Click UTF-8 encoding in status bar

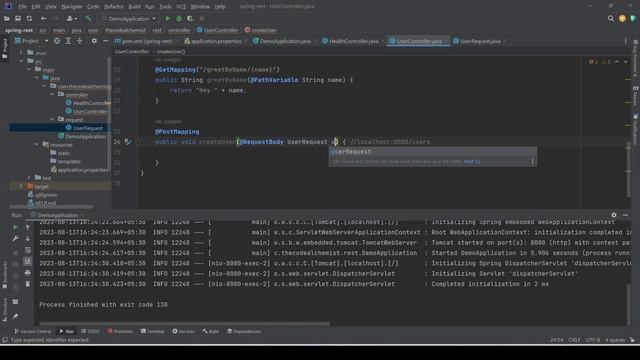click(593, 340)
